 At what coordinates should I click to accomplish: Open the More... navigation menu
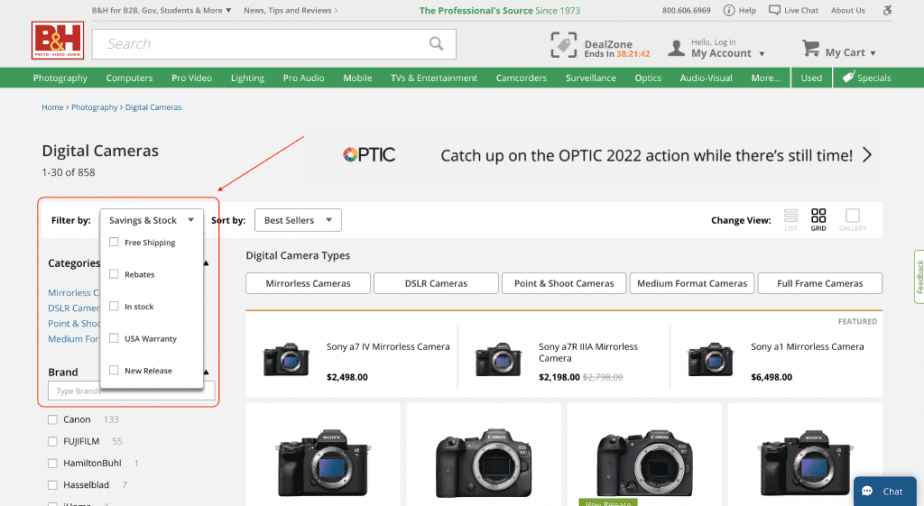pyautogui.click(x=765, y=78)
